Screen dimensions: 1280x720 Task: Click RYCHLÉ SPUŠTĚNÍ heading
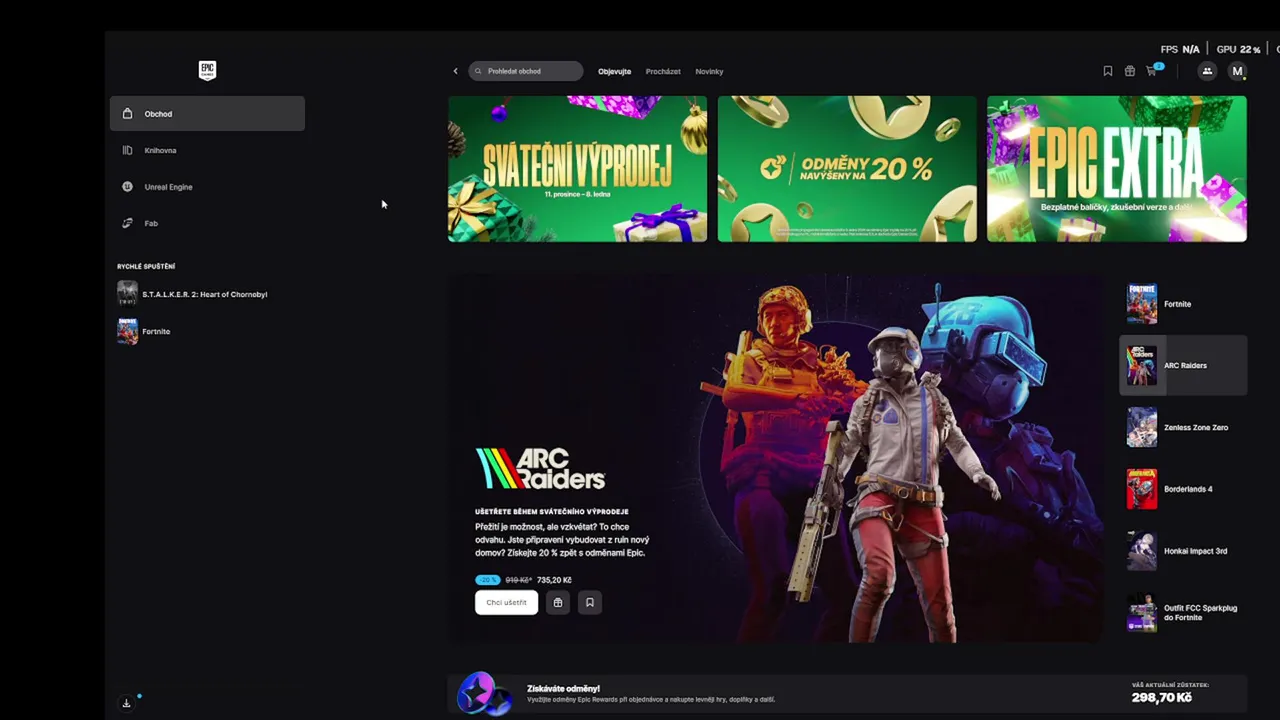pos(146,266)
